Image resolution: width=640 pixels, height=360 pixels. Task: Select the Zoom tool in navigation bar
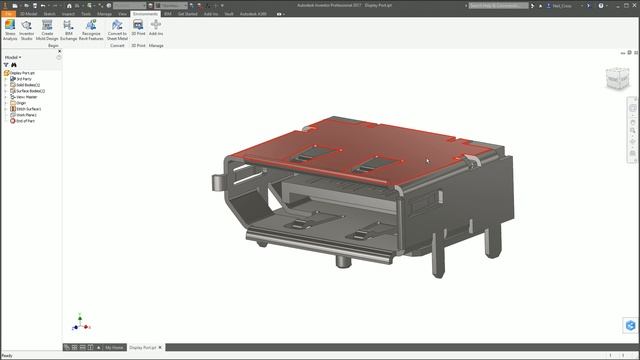click(633, 131)
